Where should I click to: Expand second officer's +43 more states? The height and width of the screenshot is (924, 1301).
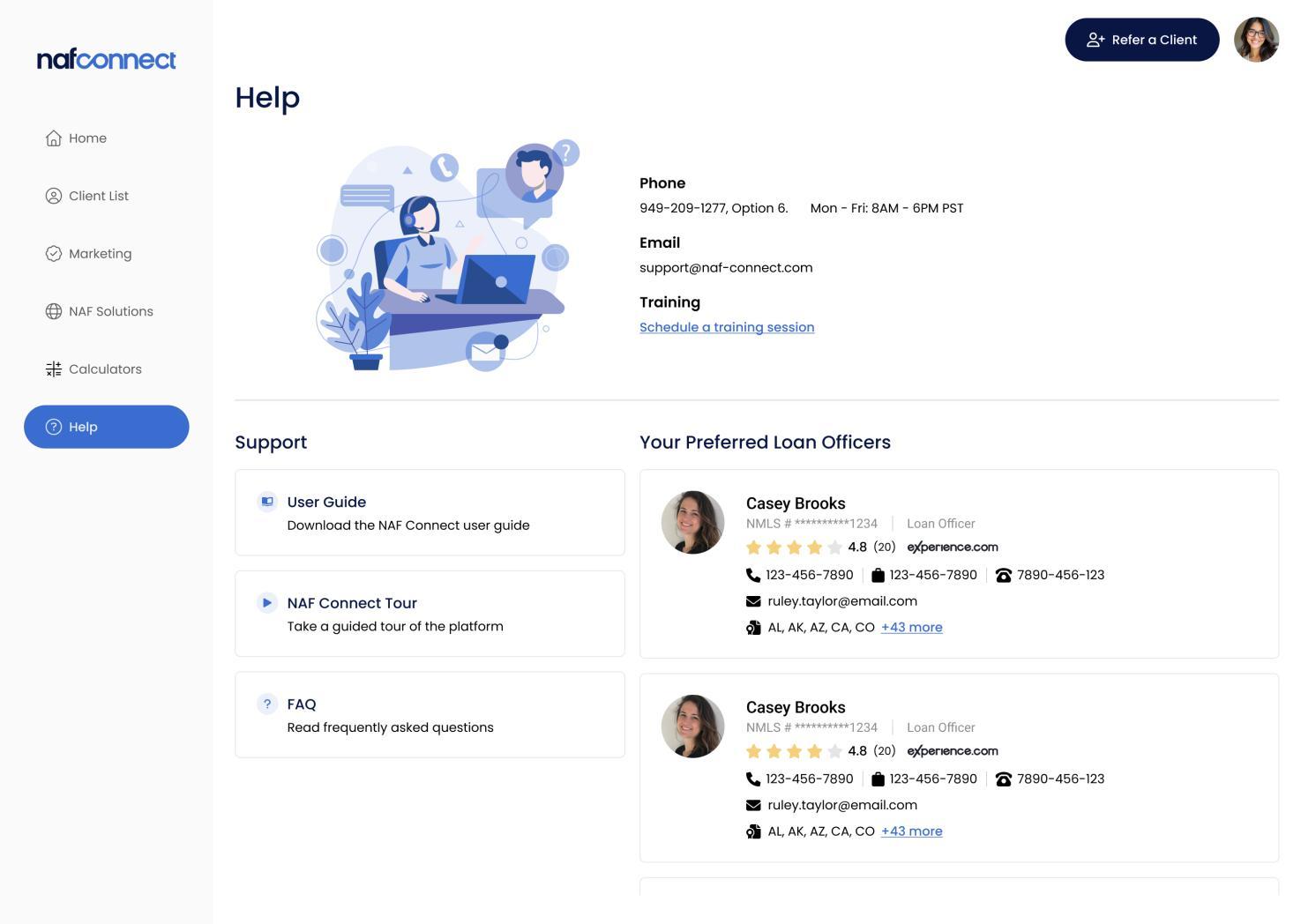point(911,831)
